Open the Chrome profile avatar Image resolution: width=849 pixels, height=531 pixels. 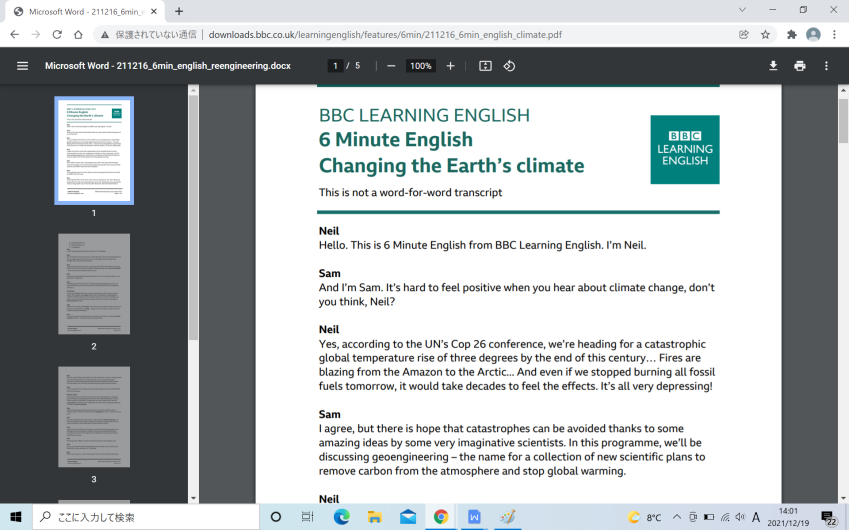click(813, 35)
